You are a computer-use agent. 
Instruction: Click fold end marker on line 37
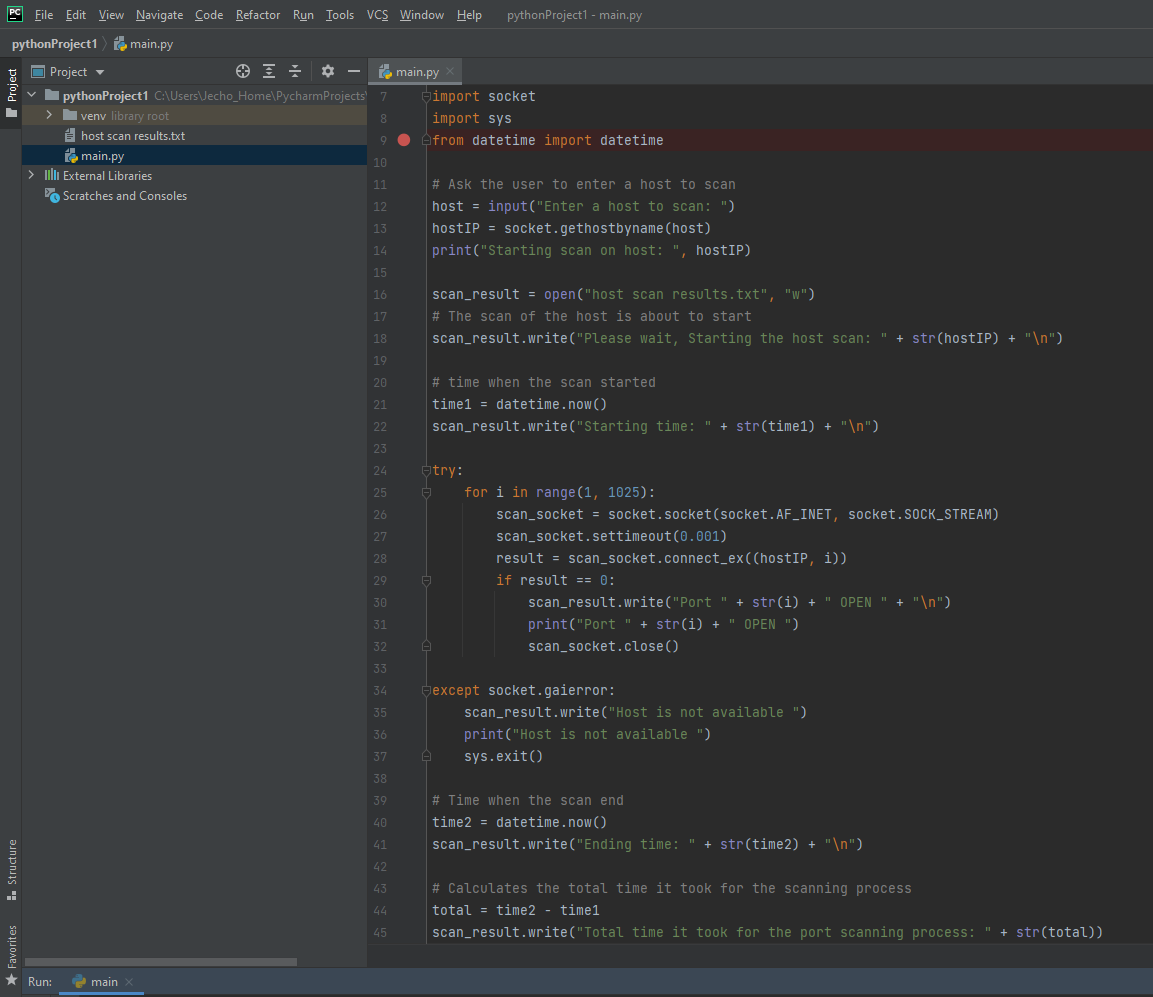click(426, 756)
